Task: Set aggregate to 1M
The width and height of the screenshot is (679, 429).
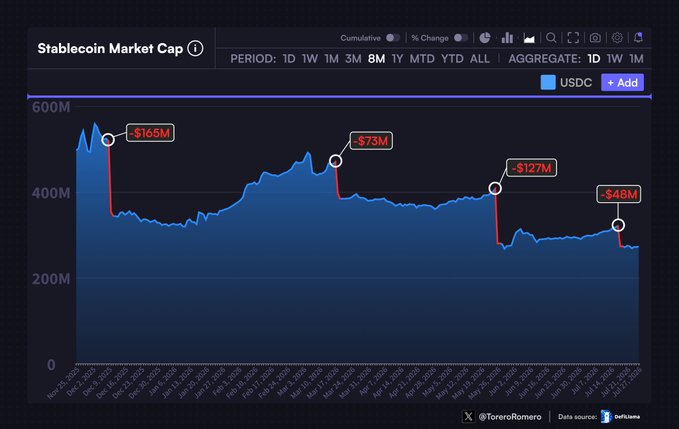Action: coord(636,59)
